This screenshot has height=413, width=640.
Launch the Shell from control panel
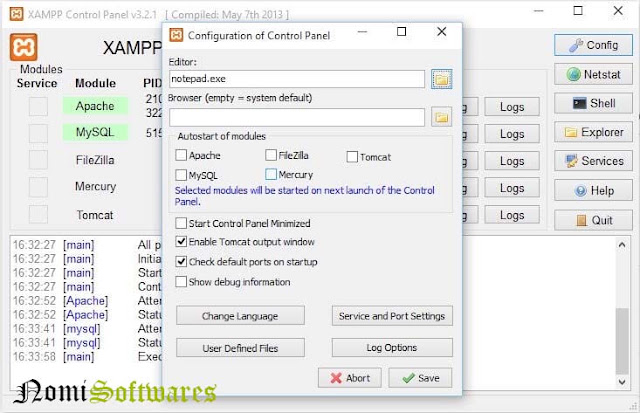[x=593, y=103]
